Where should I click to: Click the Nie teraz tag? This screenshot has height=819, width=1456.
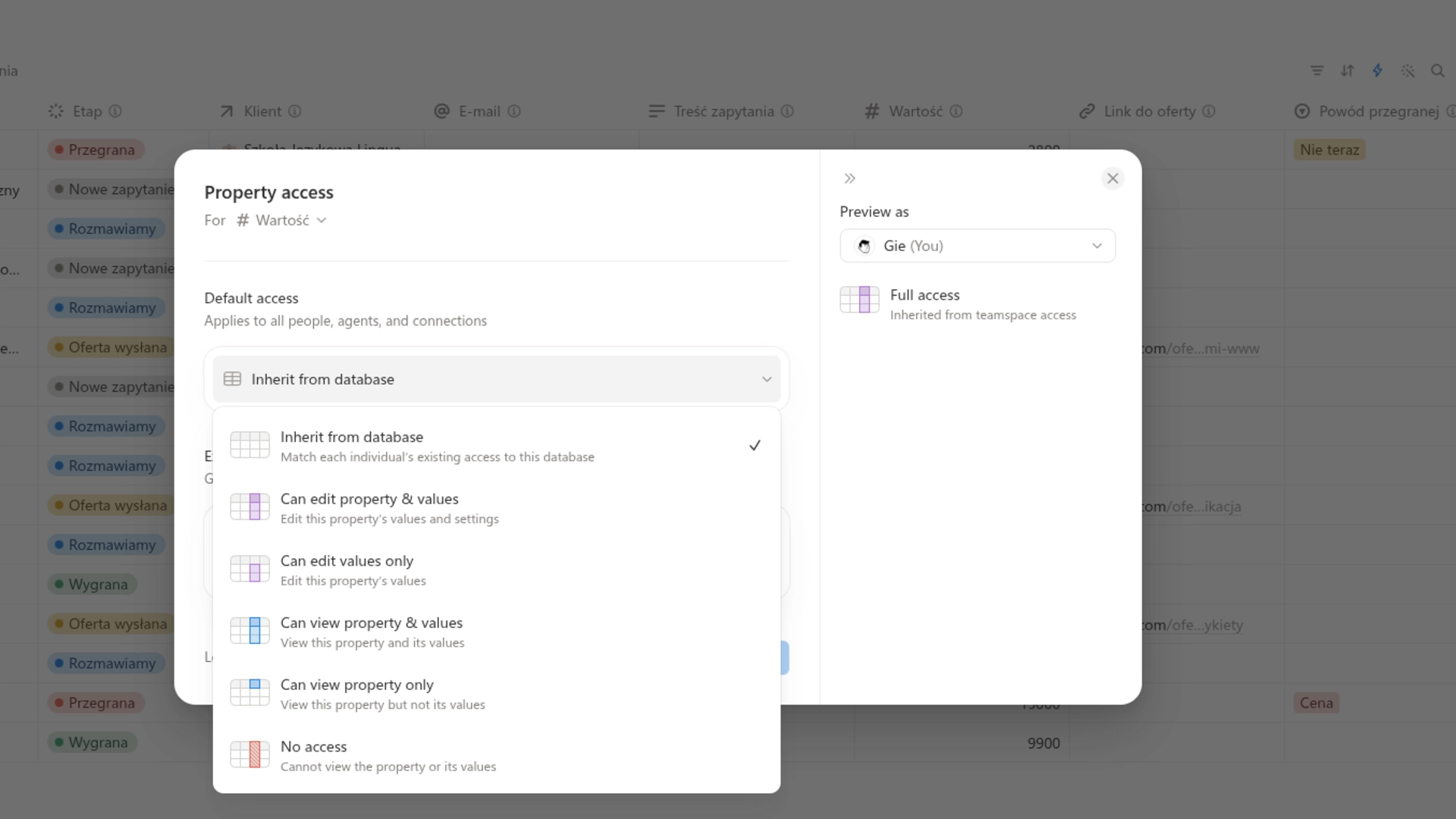tap(1329, 149)
